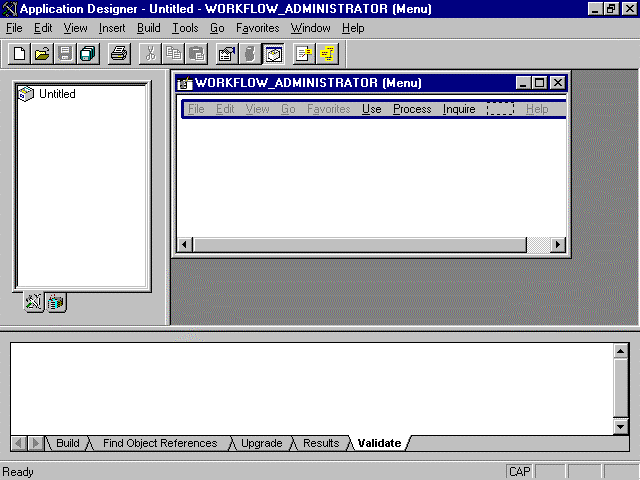Click menu window horizontal scroll-left arrow

[184, 244]
